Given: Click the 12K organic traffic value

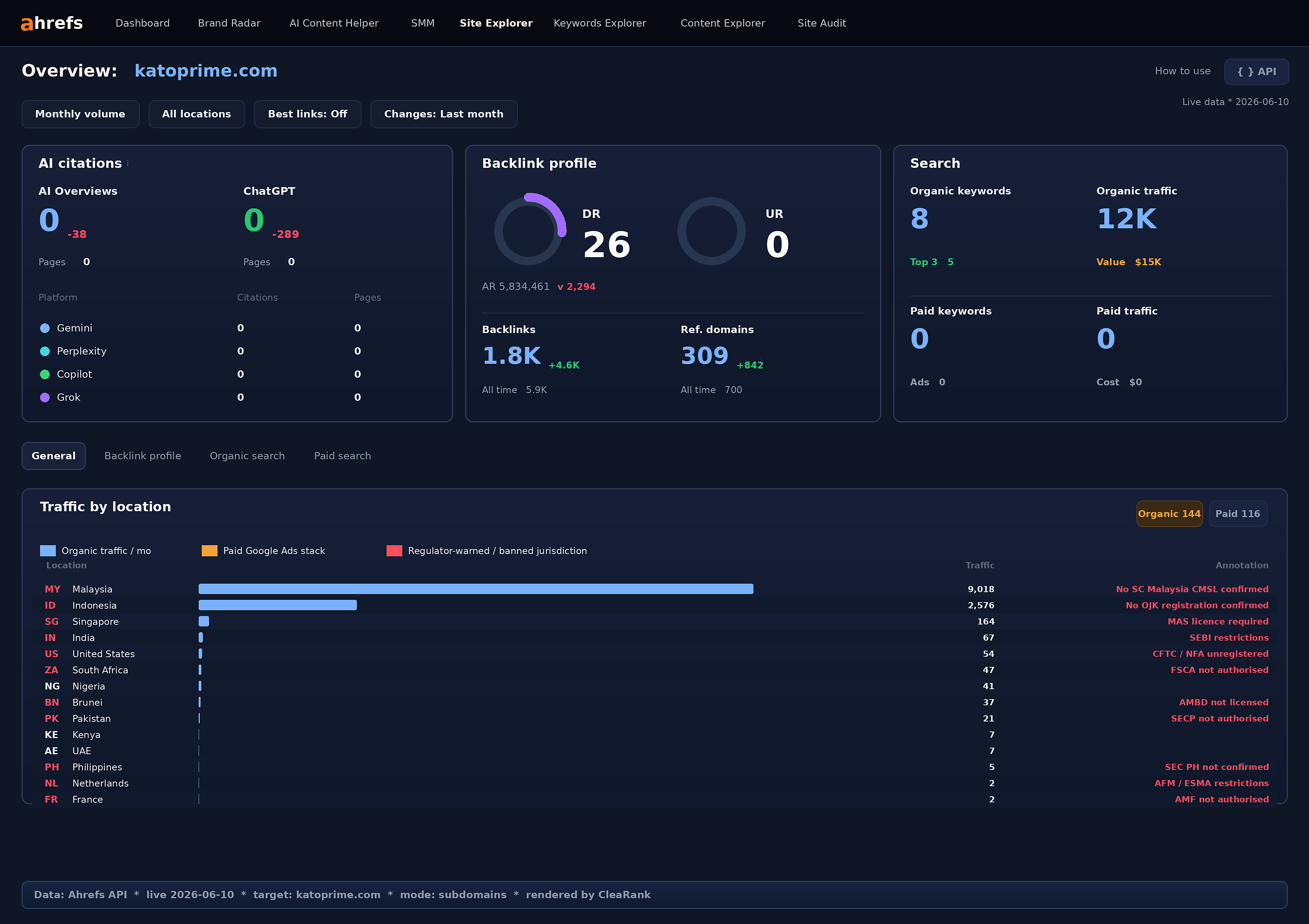Looking at the screenshot, I should pos(1127,219).
